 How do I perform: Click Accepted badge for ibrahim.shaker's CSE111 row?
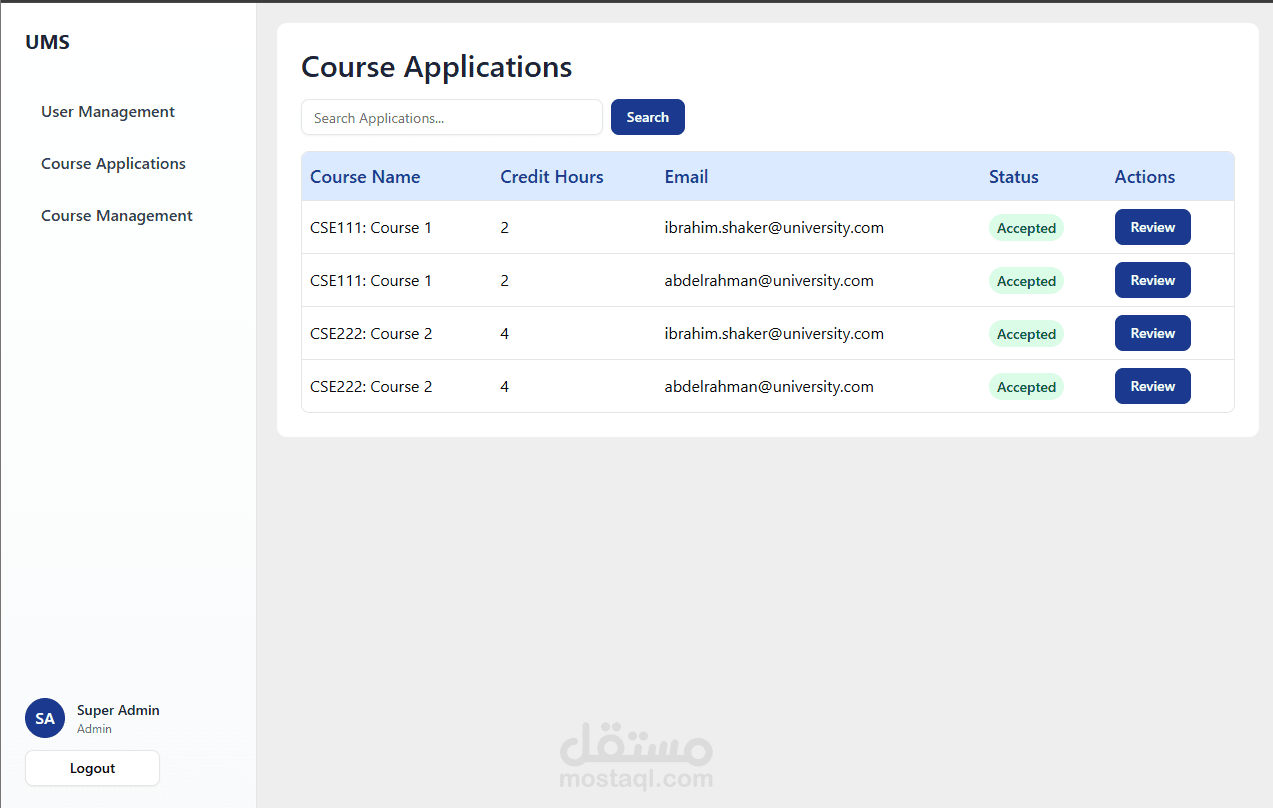point(1026,228)
